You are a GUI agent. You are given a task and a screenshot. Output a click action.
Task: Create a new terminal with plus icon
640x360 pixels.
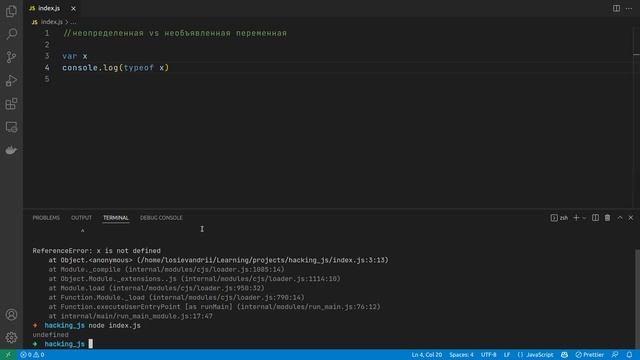pos(576,218)
